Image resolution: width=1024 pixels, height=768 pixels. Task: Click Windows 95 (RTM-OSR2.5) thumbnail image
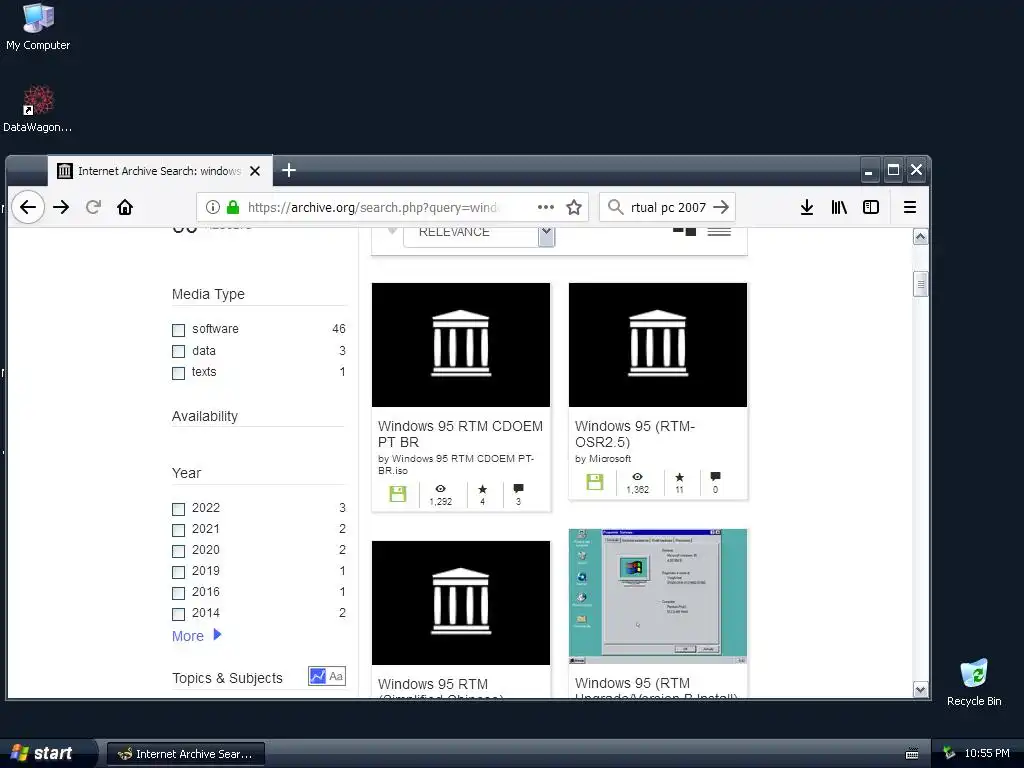click(x=658, y=344)
